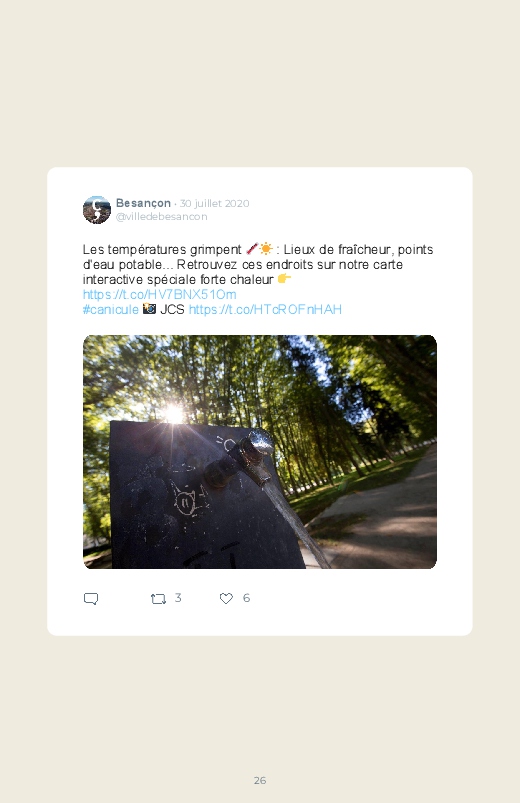520x803 pixels.
Task: Click the like count 6
Action: coord(246,598)
